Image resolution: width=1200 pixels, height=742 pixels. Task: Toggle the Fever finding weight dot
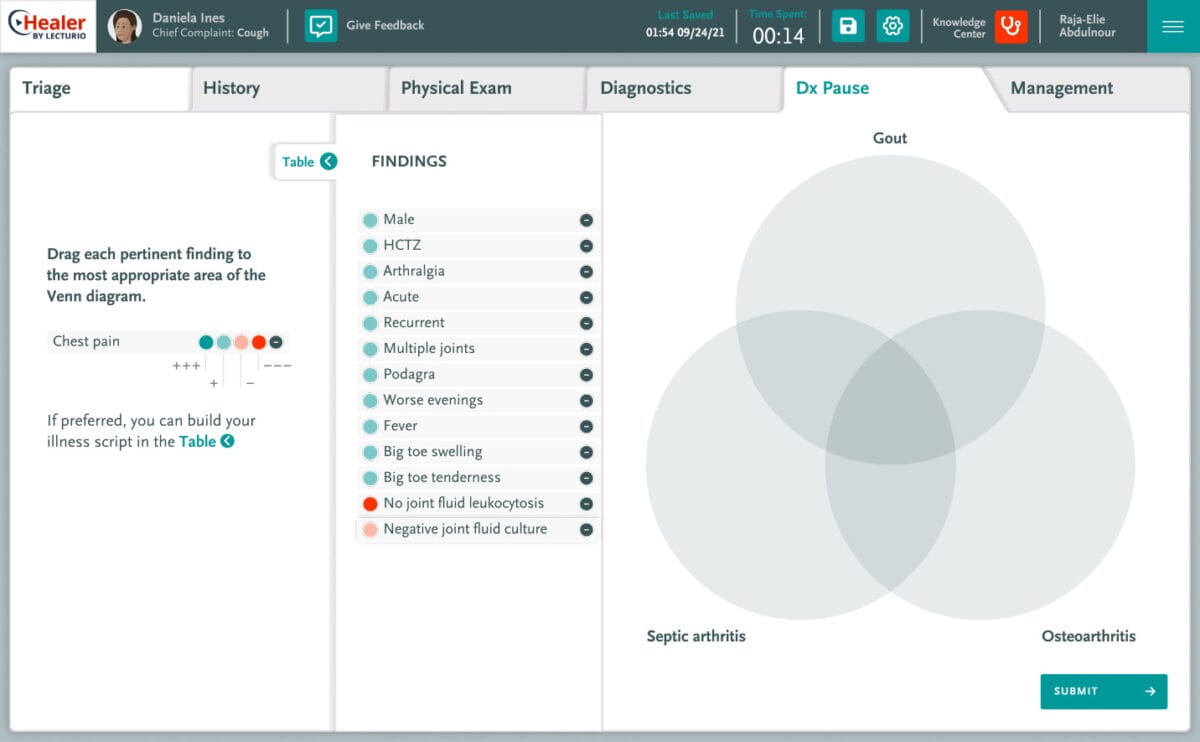pos(370,427)
